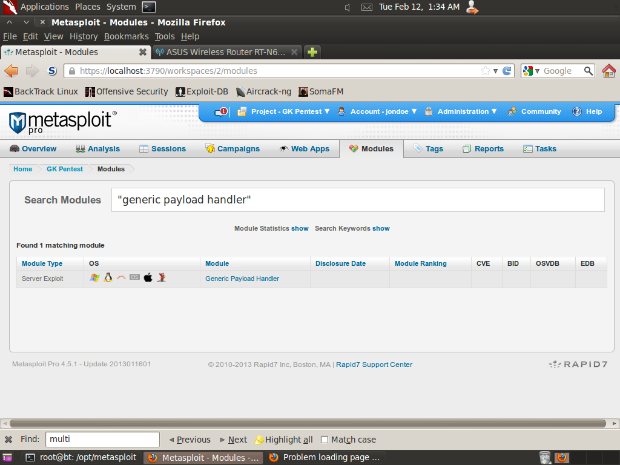Click the show desktop icon in bottom panel

(x=7, y=458)
